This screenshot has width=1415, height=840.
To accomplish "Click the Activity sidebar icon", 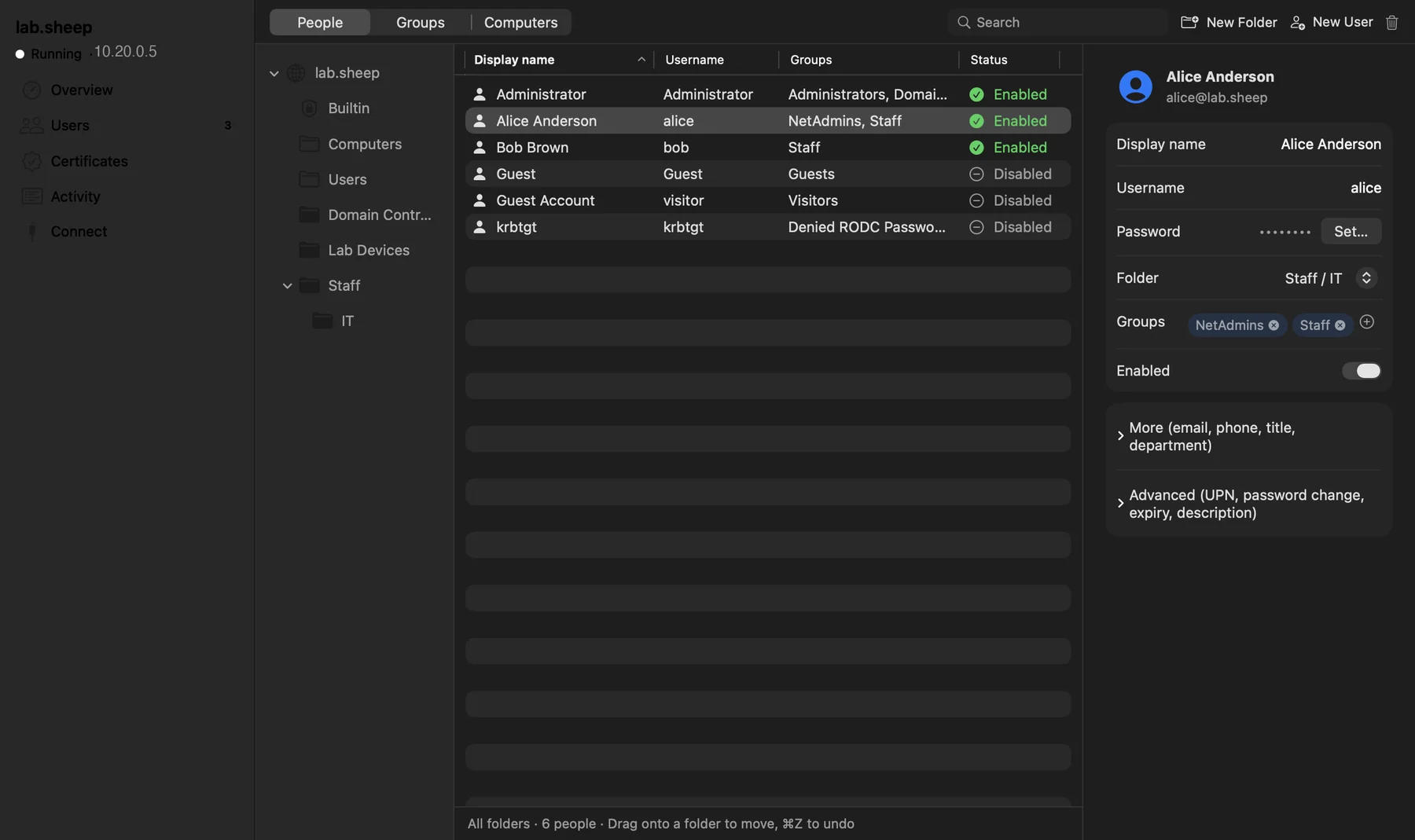I will (31, 196).
